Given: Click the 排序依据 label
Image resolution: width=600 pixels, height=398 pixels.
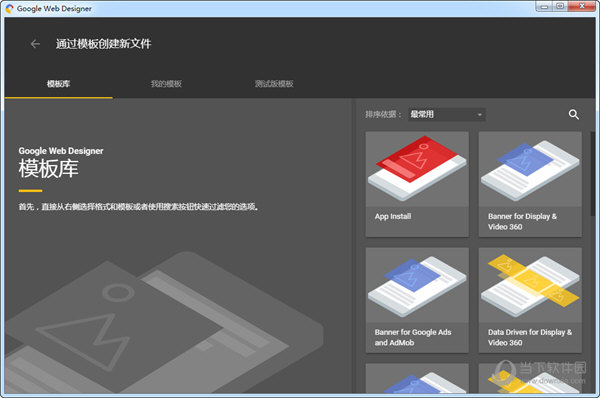Looking at the screenshot, I should [383, 114].
